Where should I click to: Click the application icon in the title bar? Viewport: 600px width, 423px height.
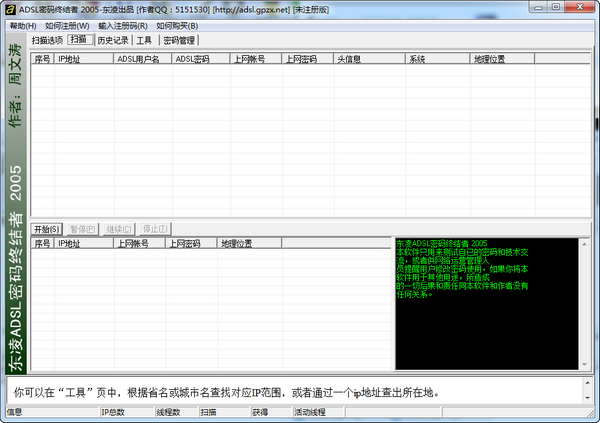[10, 10]
